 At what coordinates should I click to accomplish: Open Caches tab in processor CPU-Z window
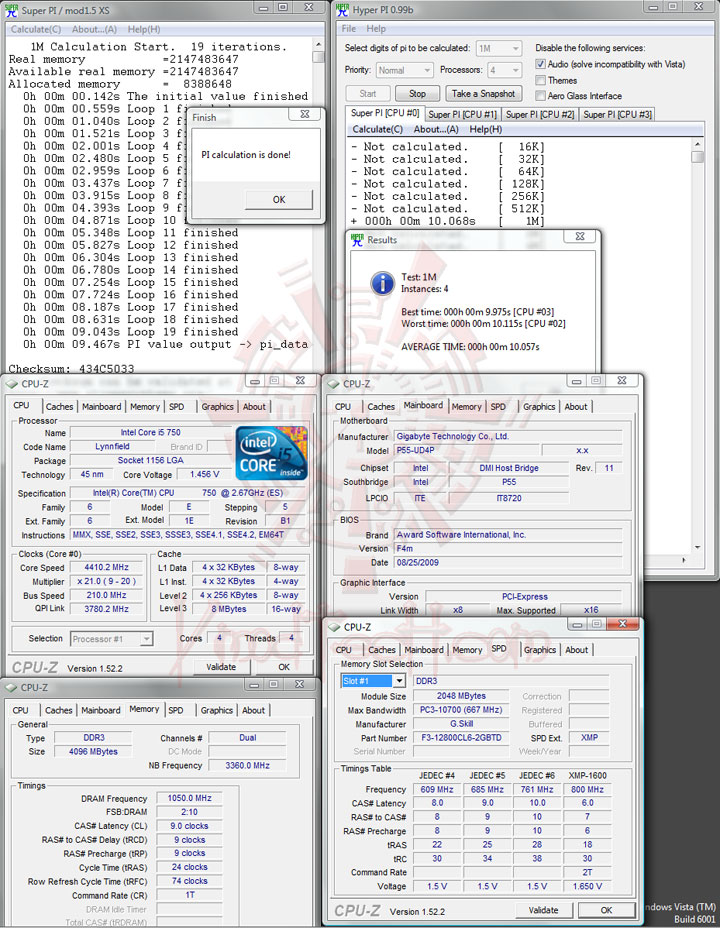[59, 407]
